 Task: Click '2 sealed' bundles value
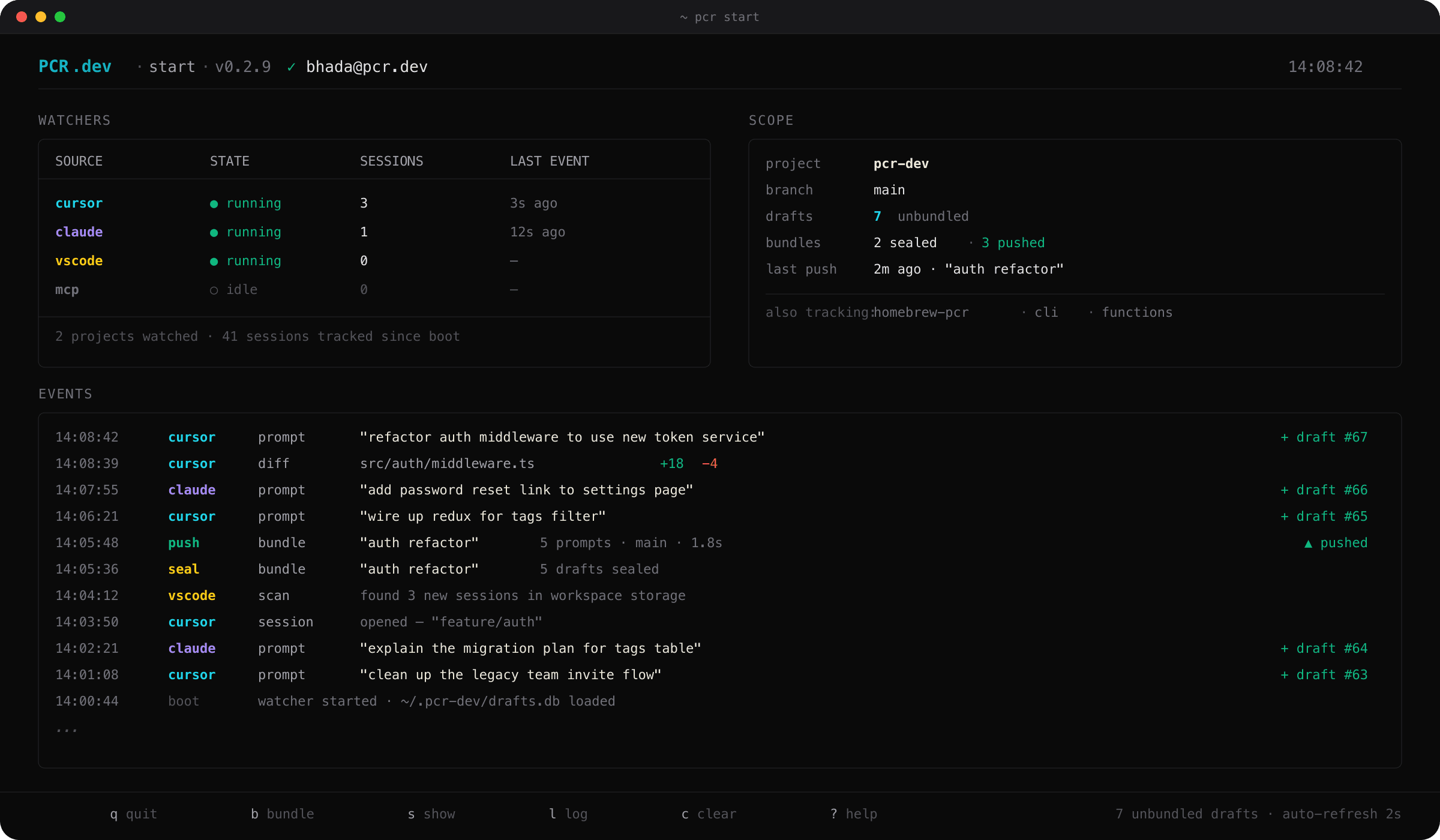coord(905,243)
